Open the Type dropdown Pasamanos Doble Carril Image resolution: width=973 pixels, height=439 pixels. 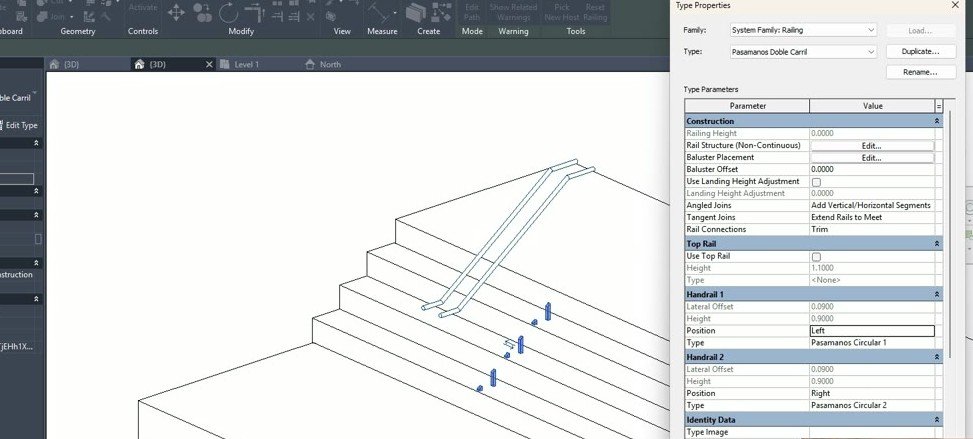[x=803, y=52]
